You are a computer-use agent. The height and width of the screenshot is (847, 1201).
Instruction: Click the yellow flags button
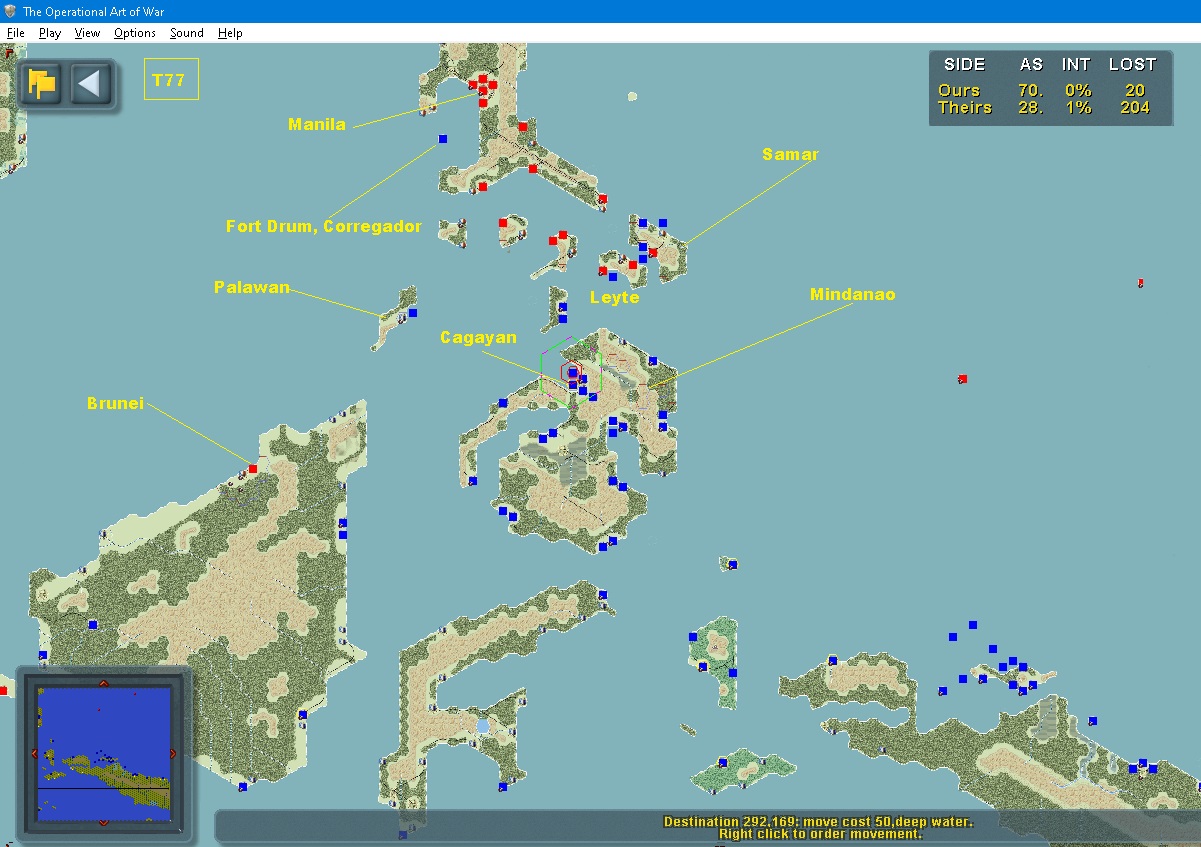pyautogui.click(x=42, y=83)
